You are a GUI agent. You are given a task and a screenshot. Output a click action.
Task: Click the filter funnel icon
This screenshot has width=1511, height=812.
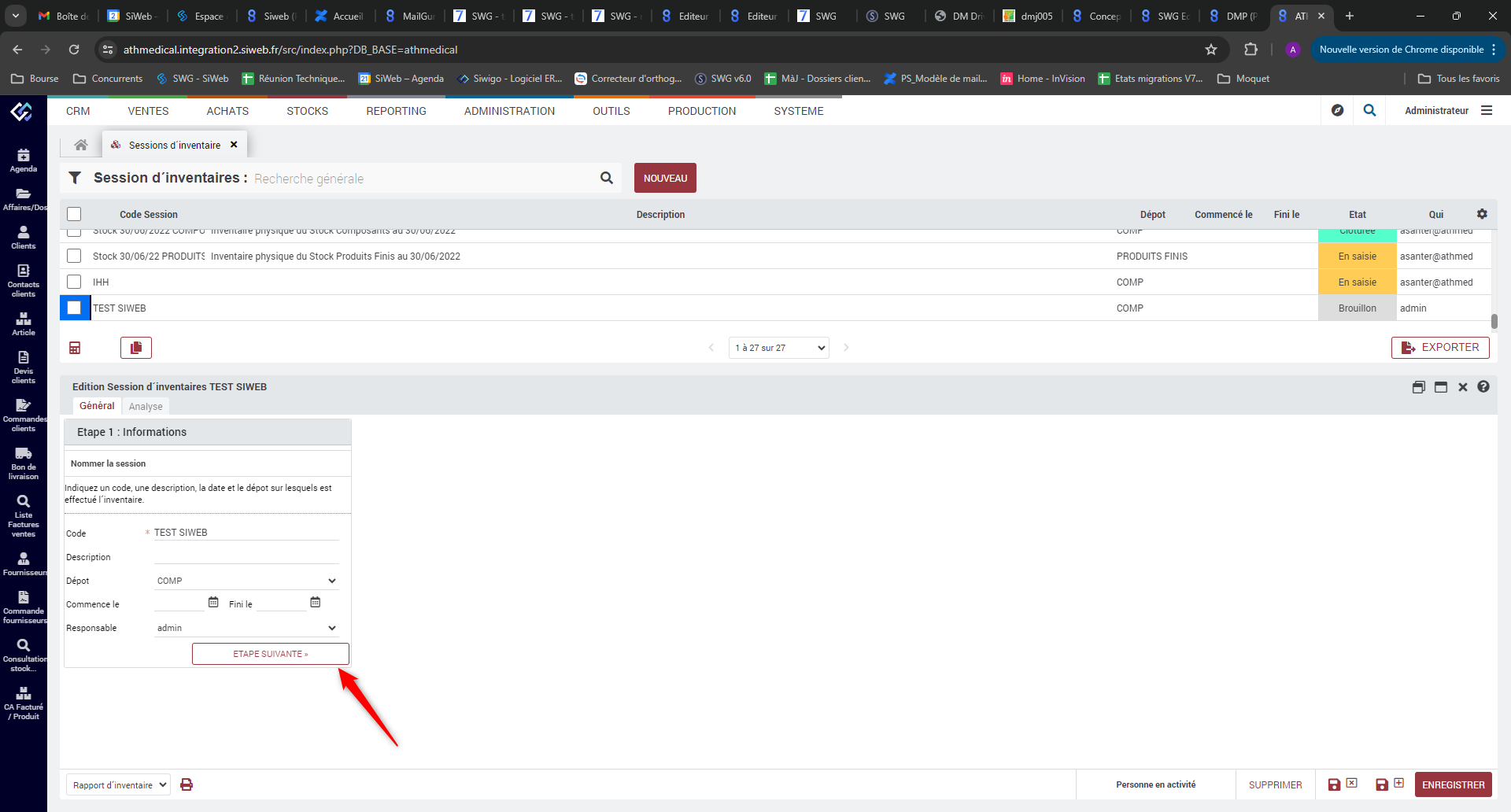tap(75, 178)
